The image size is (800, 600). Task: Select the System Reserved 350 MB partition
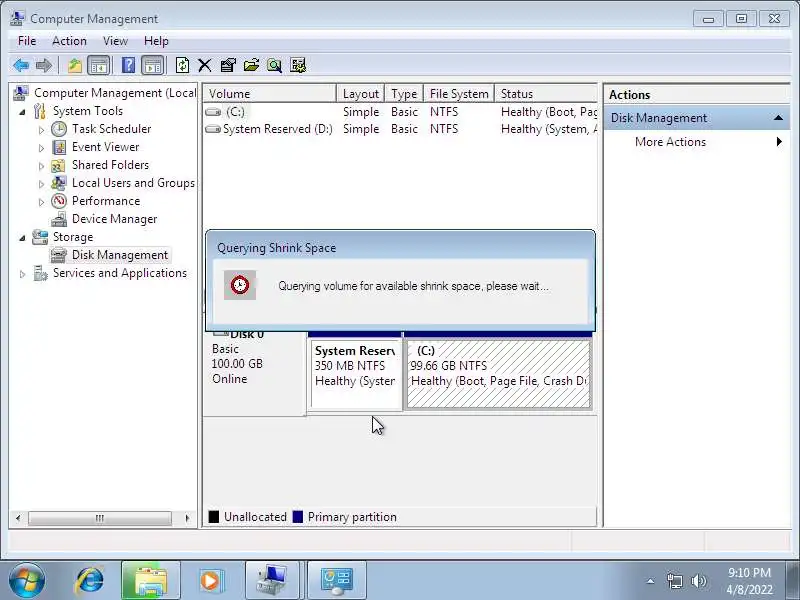coord(355,374)
